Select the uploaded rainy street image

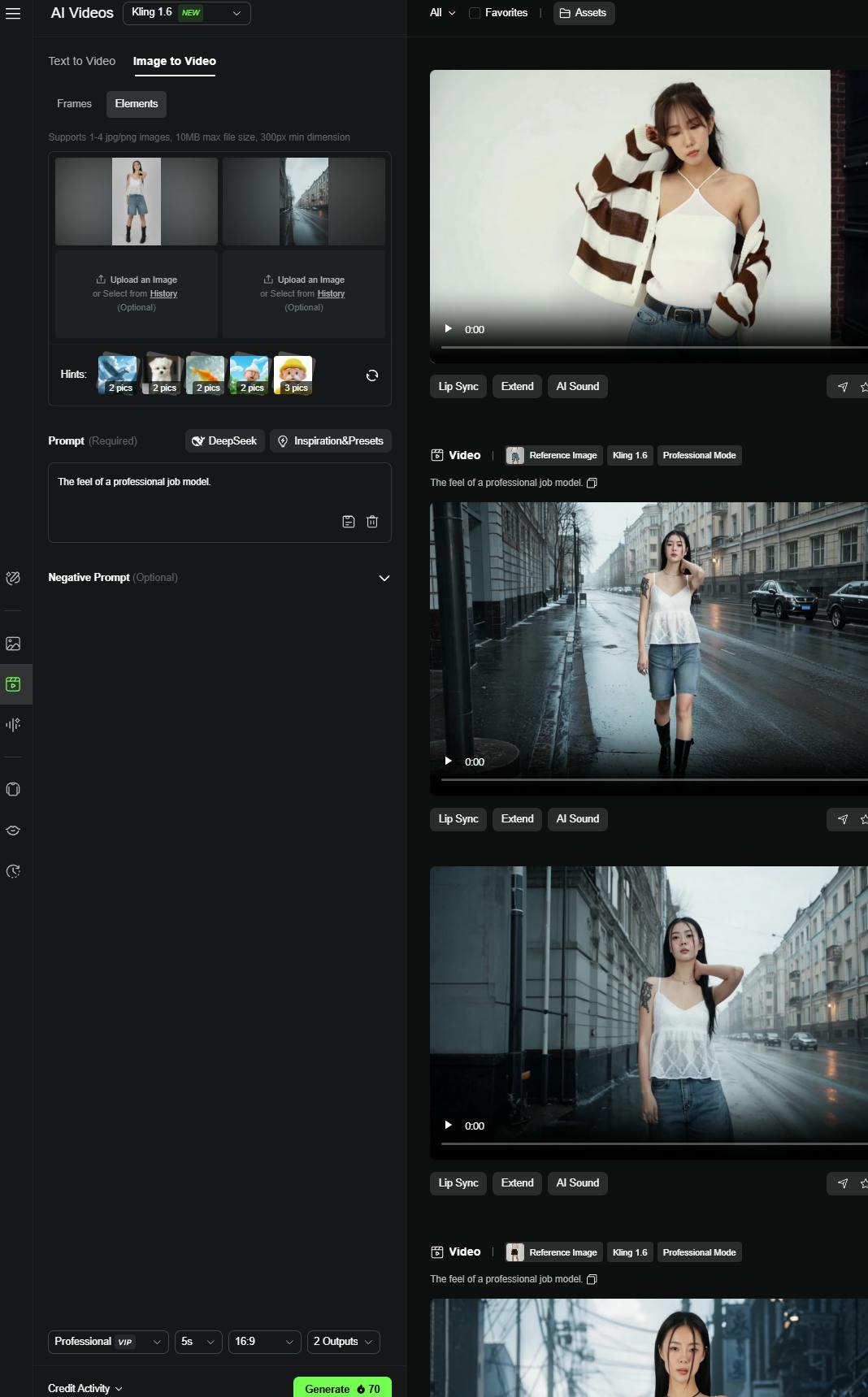(x=304, y=202)
